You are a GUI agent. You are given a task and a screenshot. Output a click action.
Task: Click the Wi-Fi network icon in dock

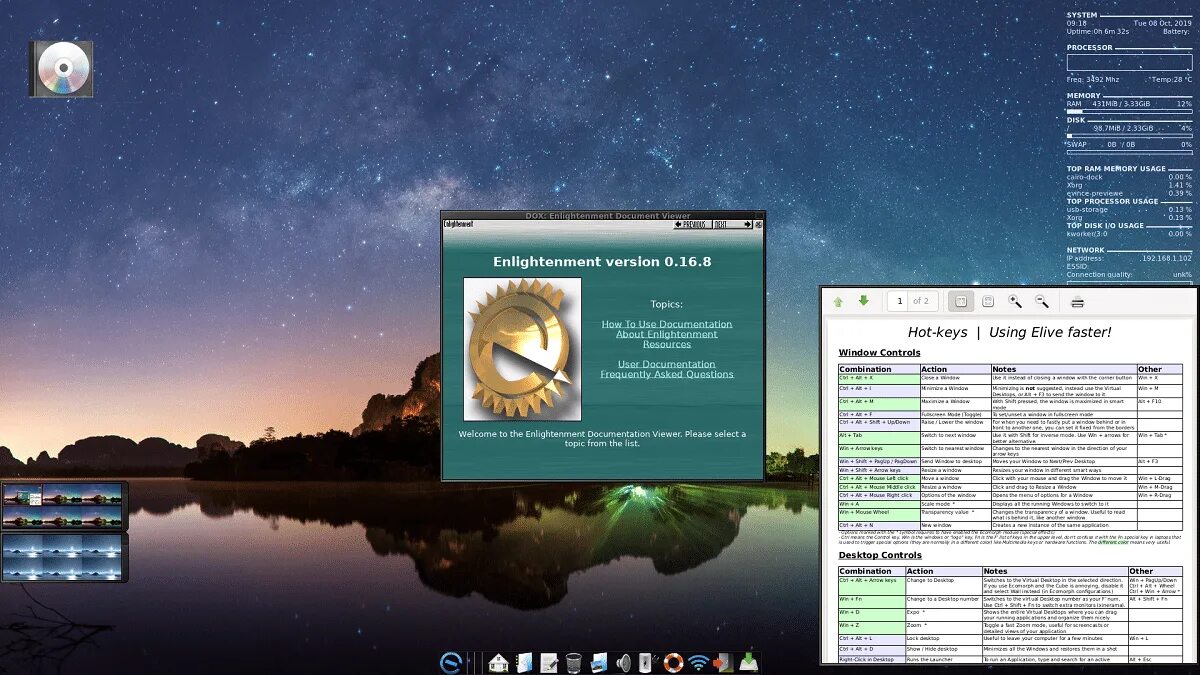(x=698, y=662)
